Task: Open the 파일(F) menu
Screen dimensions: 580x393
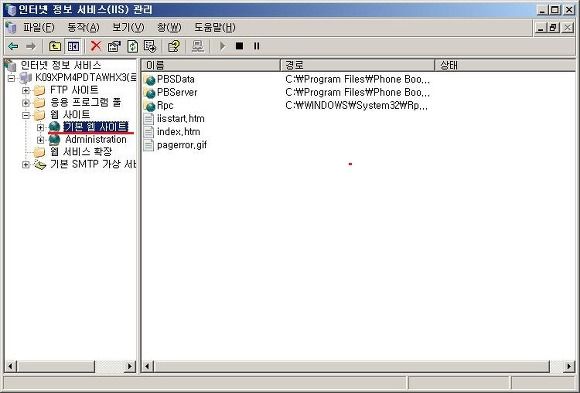Action: click(x=38, y=27)
